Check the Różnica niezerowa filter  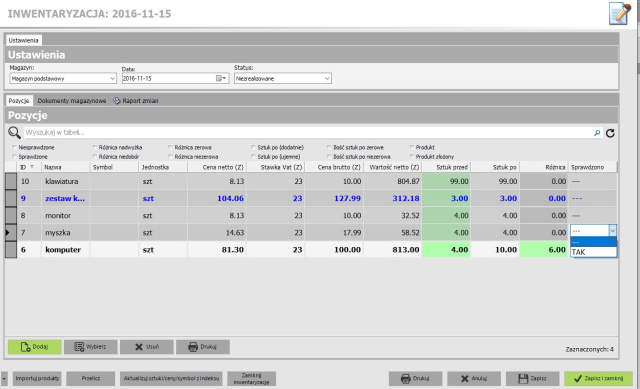171,157
